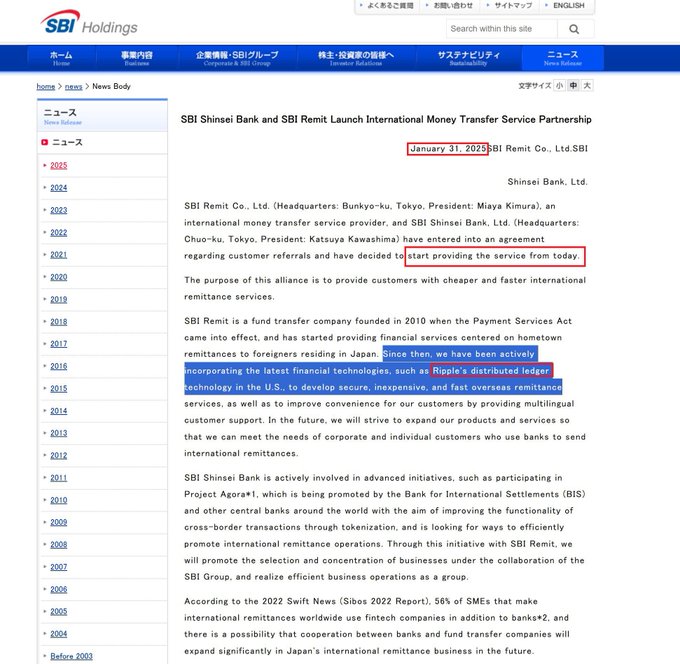Image resolution: width=680 pixels, height=664 pixels.
Task: Click the SBI Holdings logo
Action: (89, 23)
